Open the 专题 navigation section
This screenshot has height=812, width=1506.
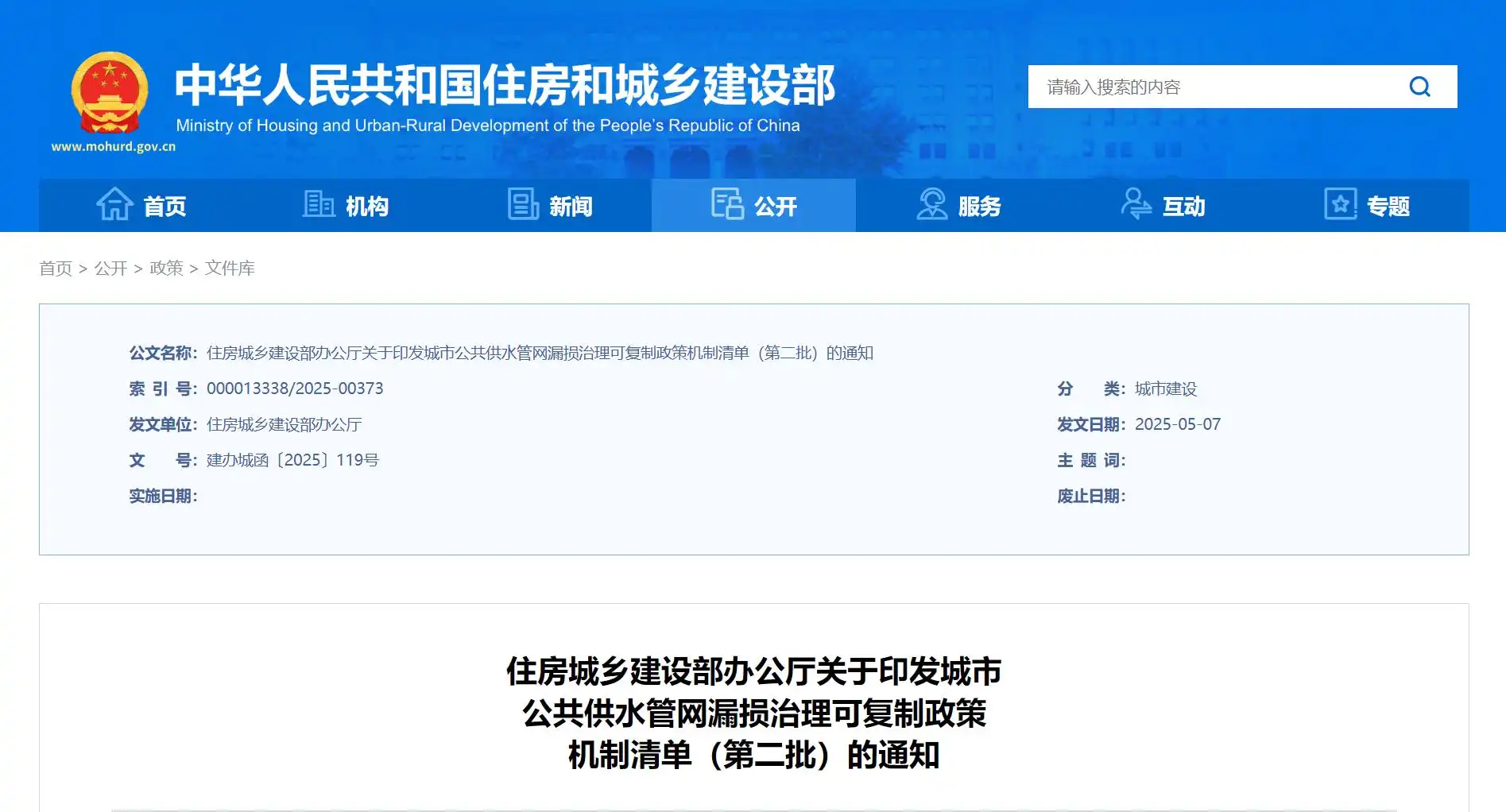click(1388, 207)
